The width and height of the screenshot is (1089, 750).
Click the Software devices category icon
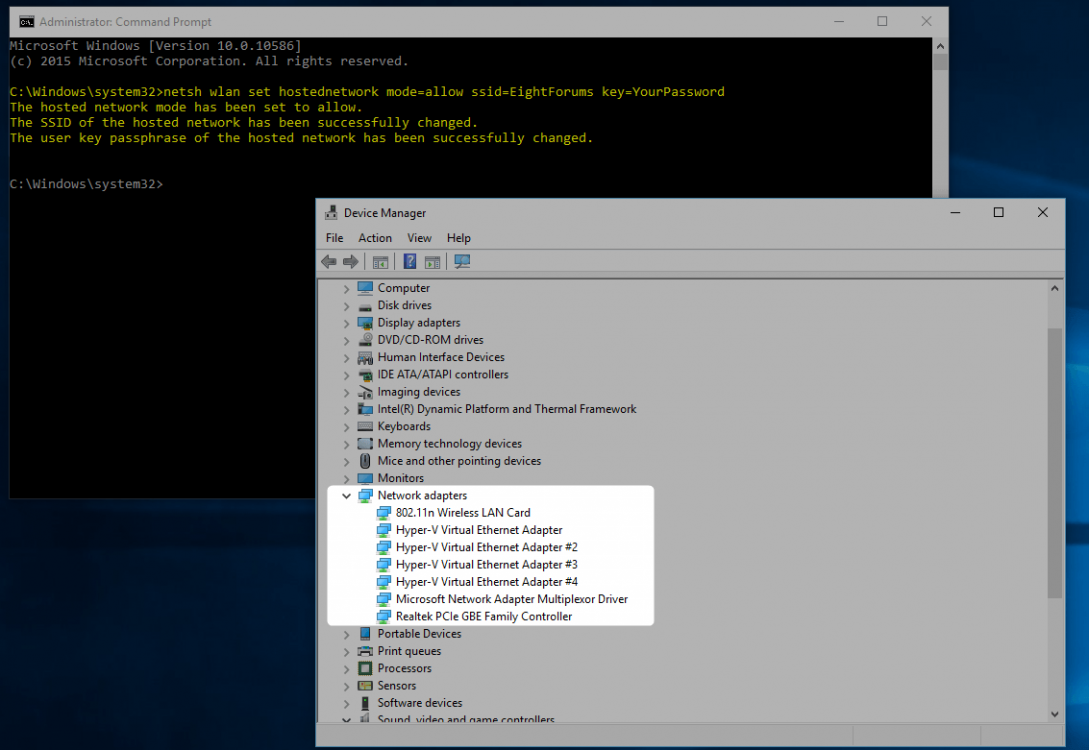[365, 703]
